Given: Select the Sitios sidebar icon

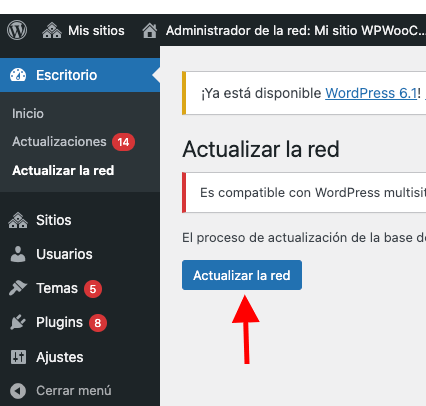Looking at the screenshot, I should click(x=18, y=220).
